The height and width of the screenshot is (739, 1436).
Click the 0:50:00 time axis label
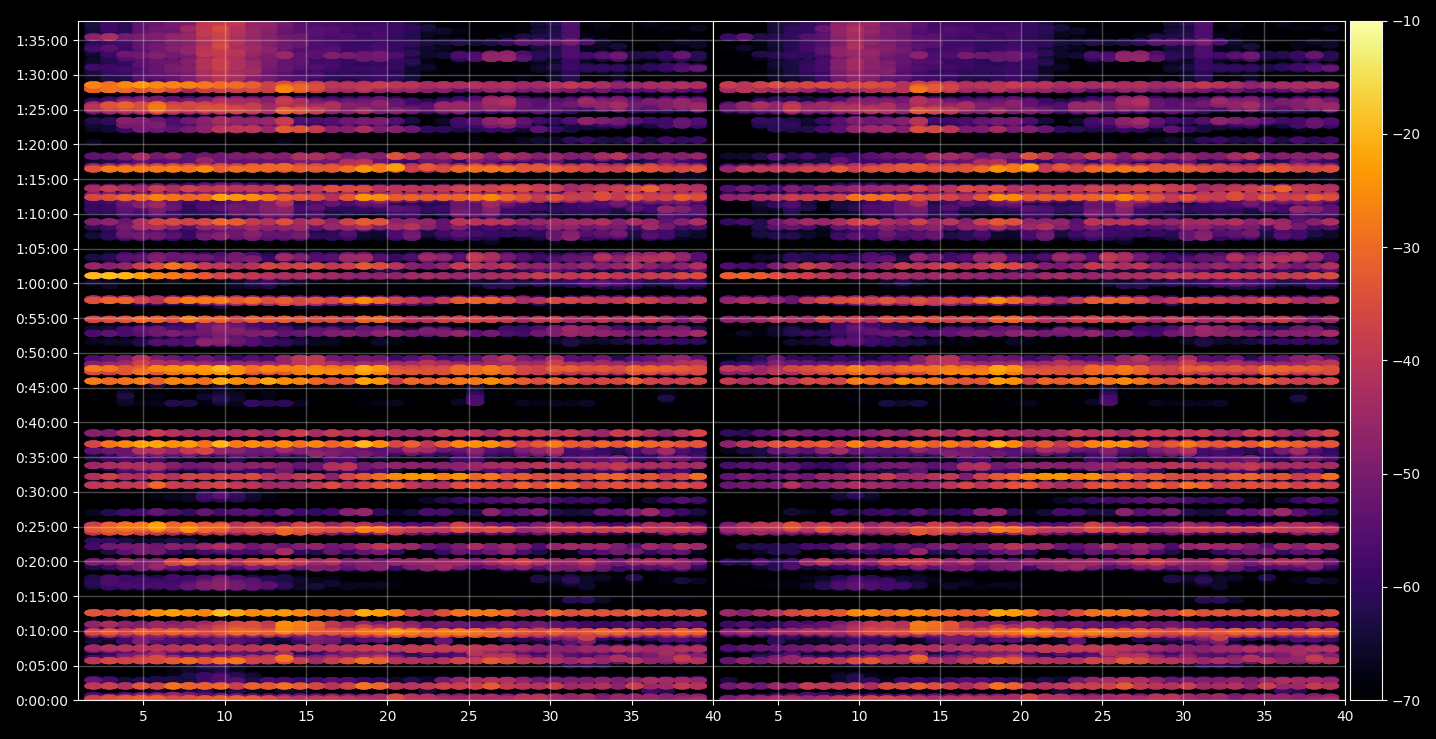[x=43, y=353]
